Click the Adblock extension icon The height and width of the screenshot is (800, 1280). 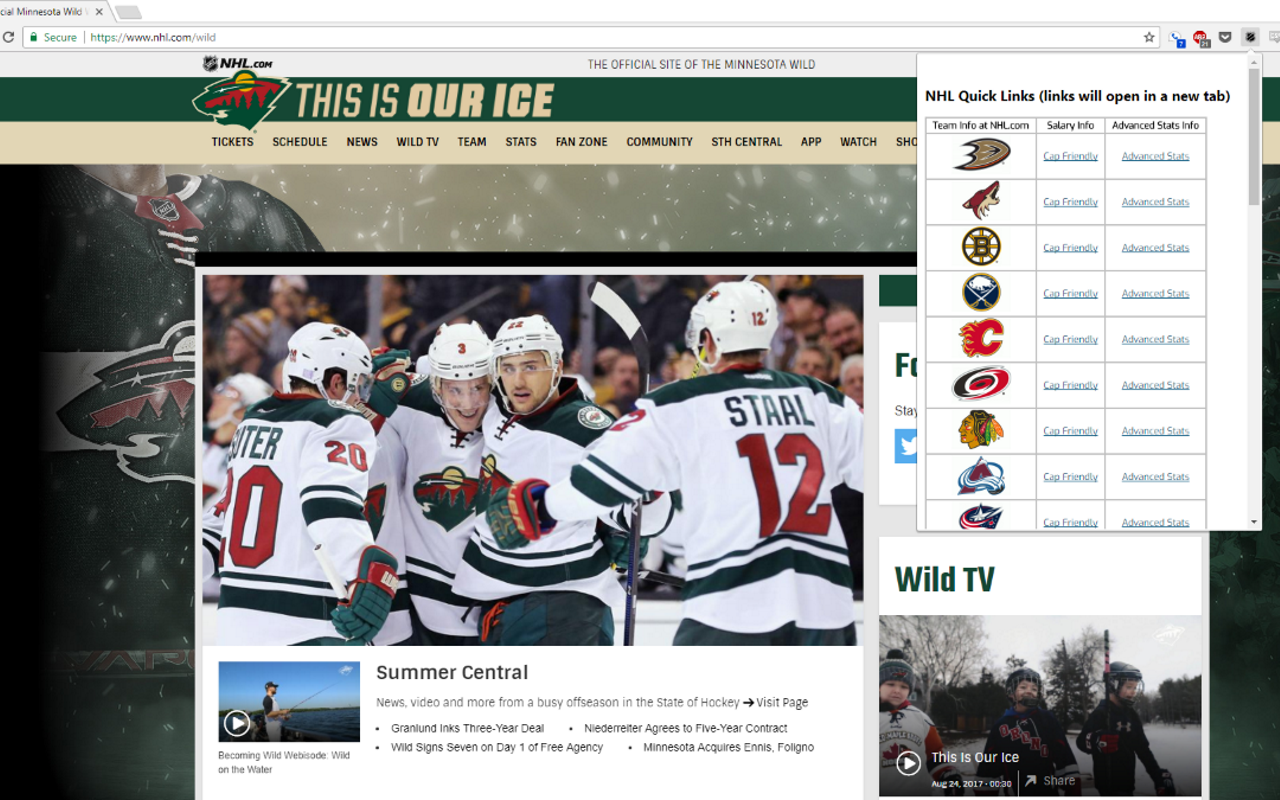tap(1201, 38)
